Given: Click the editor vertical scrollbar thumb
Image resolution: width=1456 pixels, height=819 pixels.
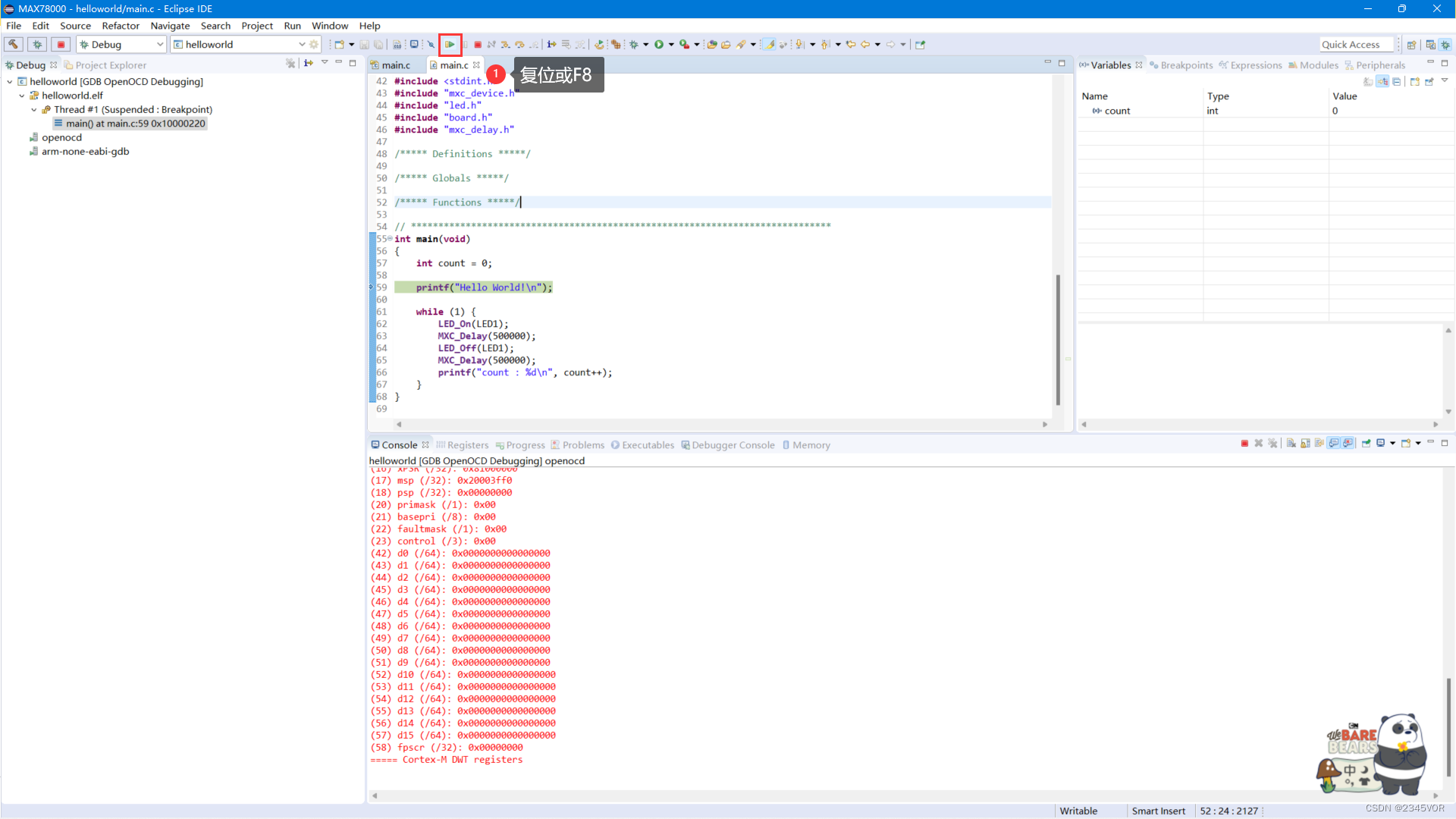Looking at the screenshot, I should click(x=1058, y=340).
